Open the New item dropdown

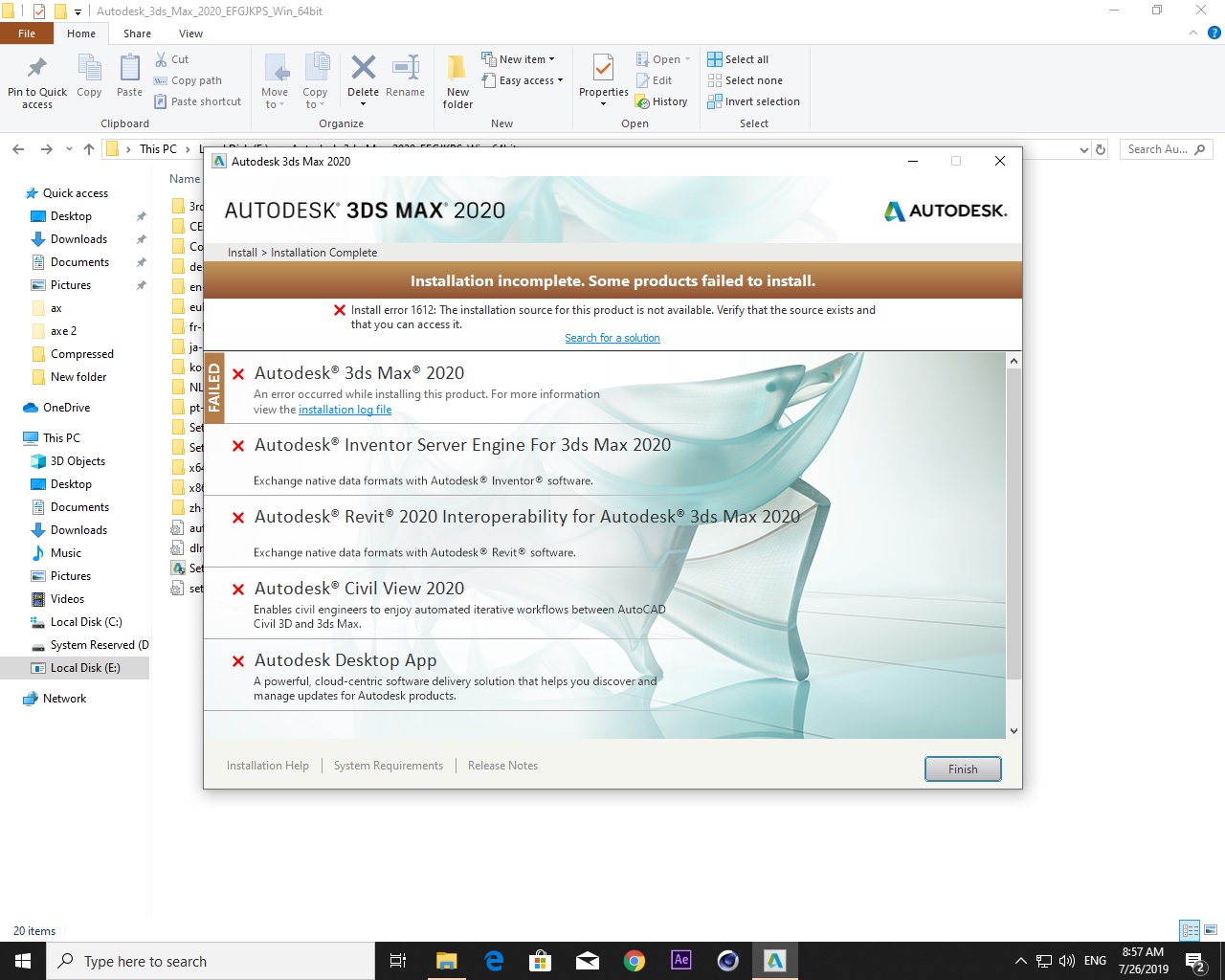click(518, 59)
